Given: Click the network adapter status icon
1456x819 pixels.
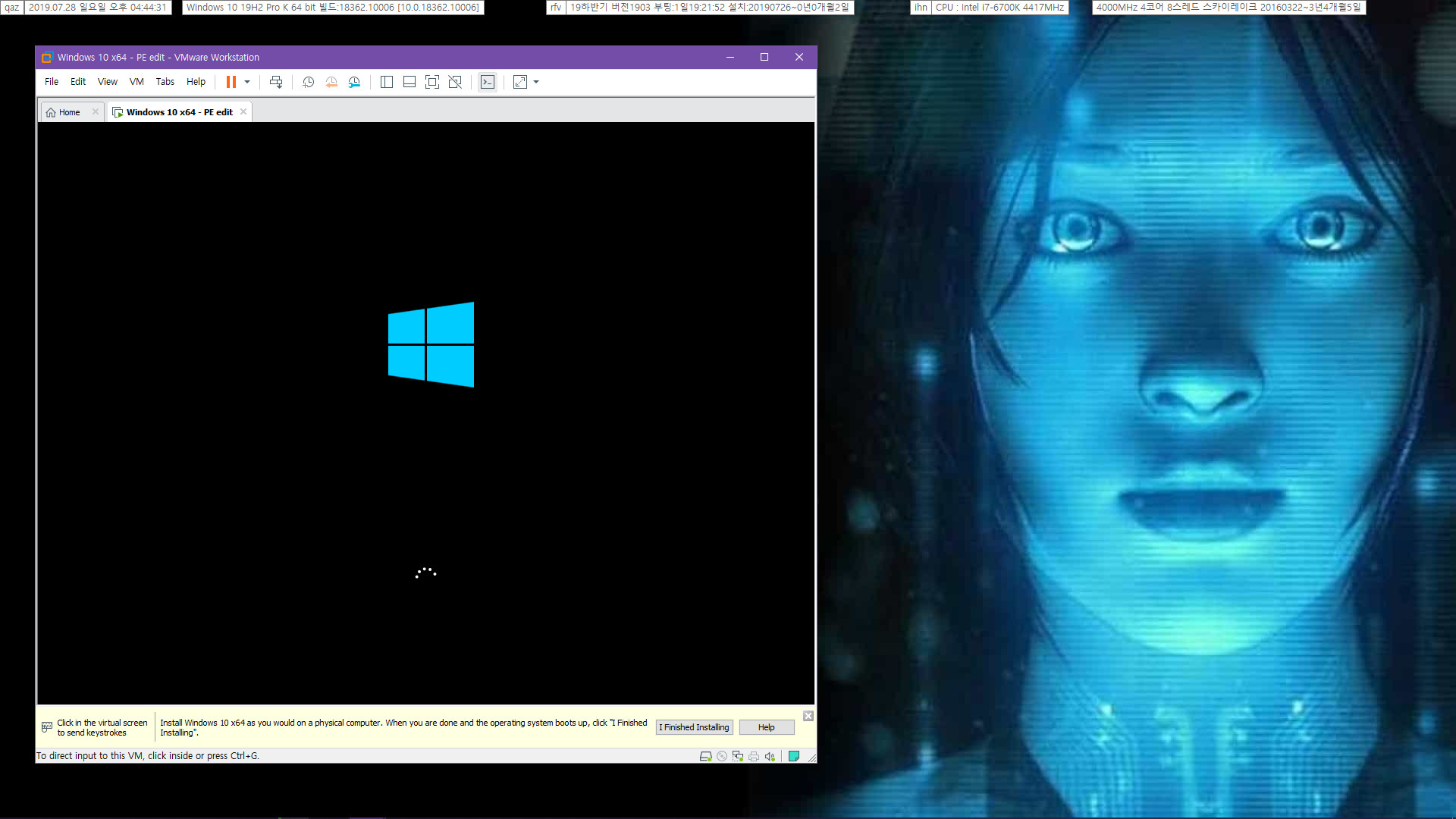Looking at the screenshot, I should [738, 756].
